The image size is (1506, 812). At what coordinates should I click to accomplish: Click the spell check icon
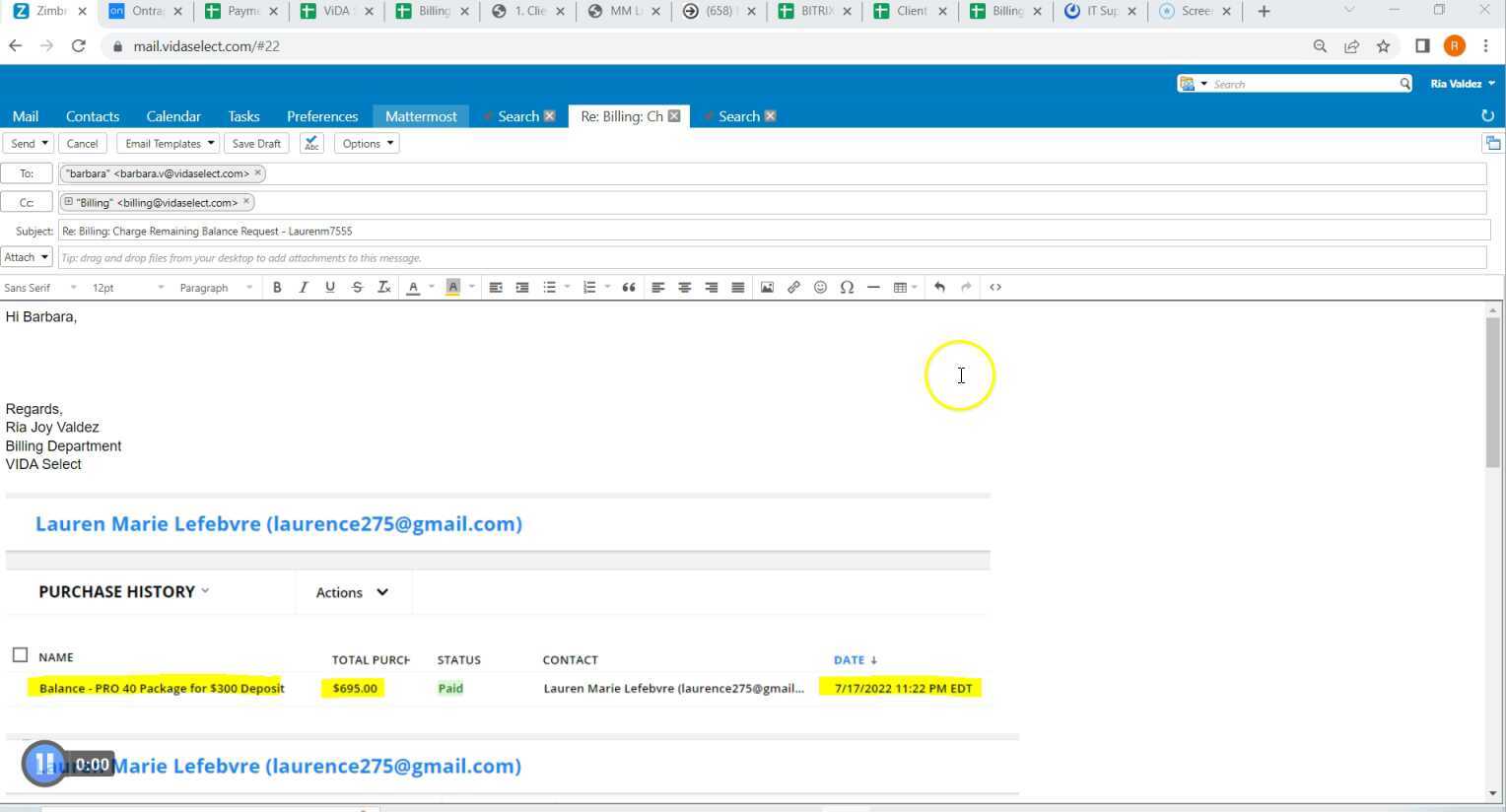[311, 144]
